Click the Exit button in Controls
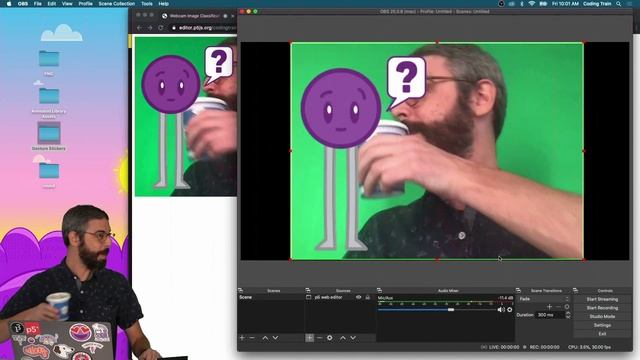Viewport: 640px width, 360px height. [x=602, y=334]
